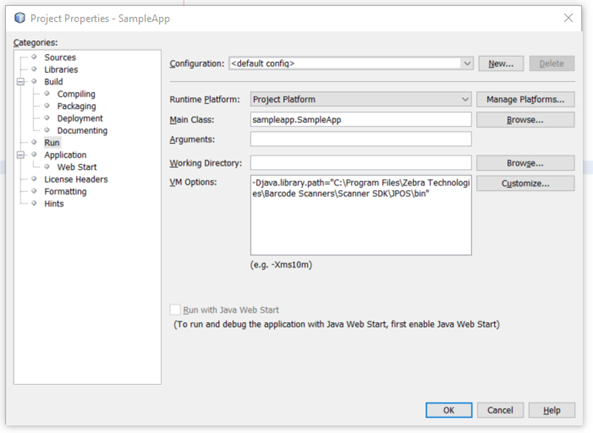Click the bullet icon beside Web Start

pos(47,166)
